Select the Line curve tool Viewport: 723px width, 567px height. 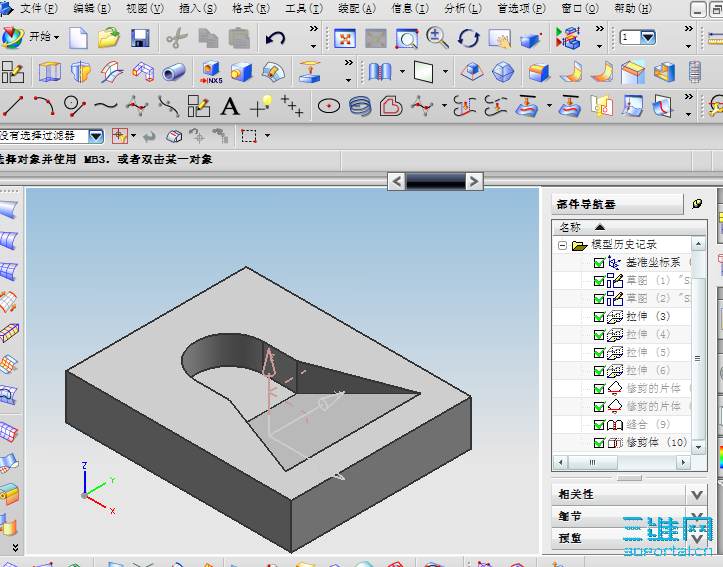13,106
